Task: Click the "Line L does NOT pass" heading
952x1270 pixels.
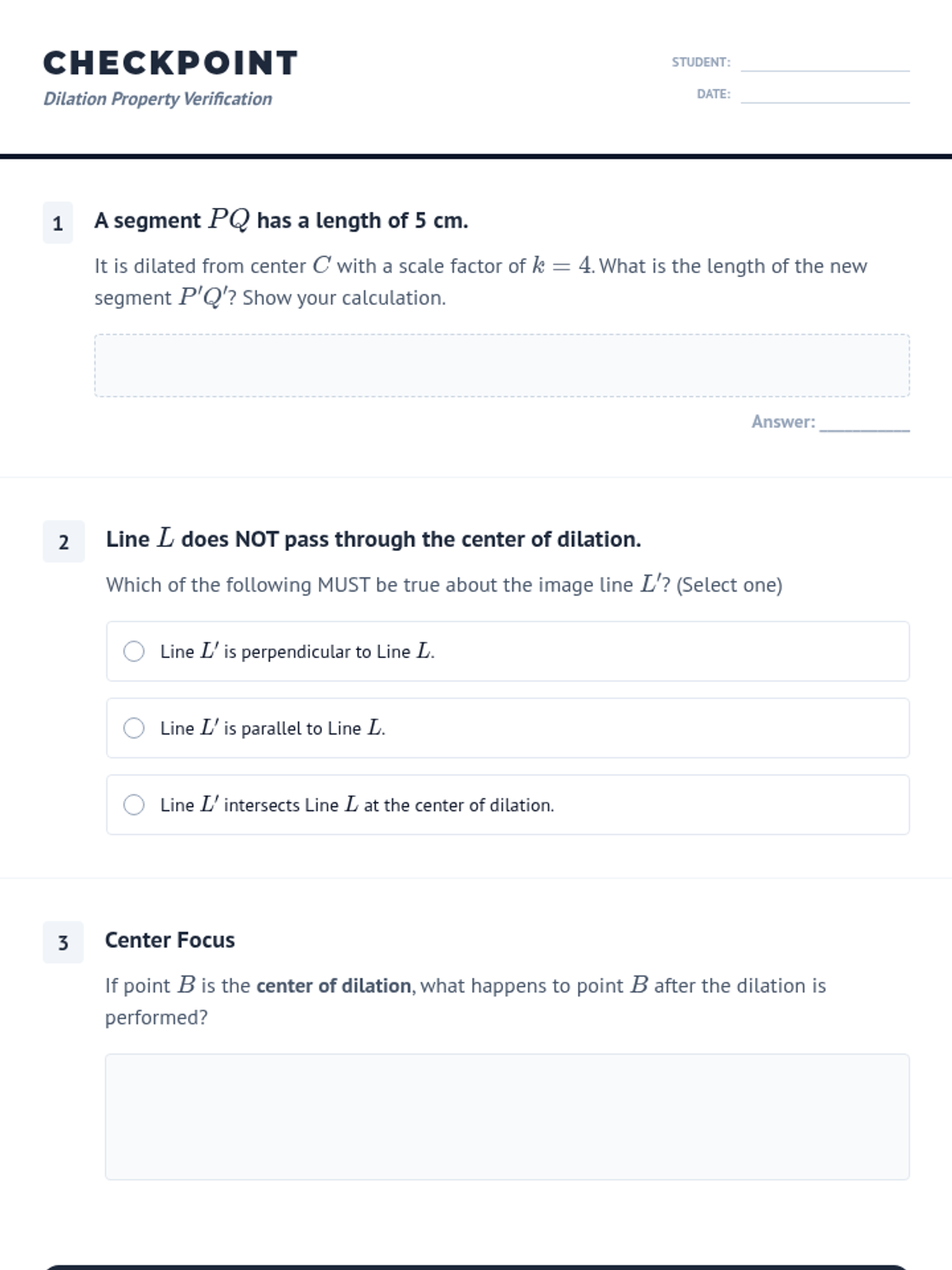Action: coord(373,539)
